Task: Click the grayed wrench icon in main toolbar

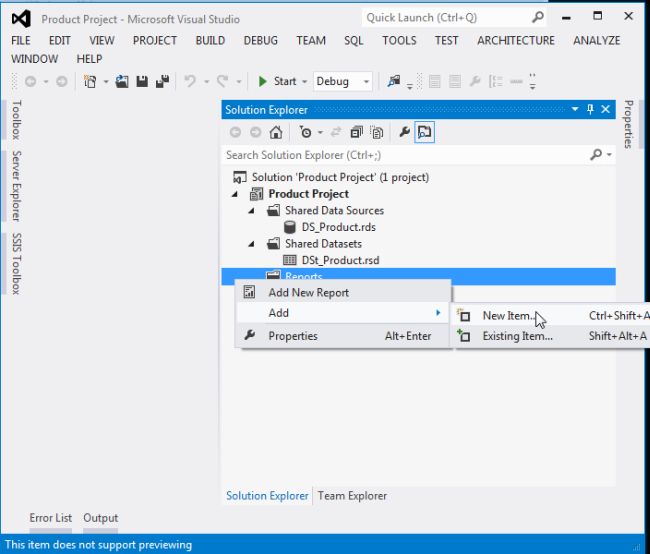Action: tap(475, 81)
